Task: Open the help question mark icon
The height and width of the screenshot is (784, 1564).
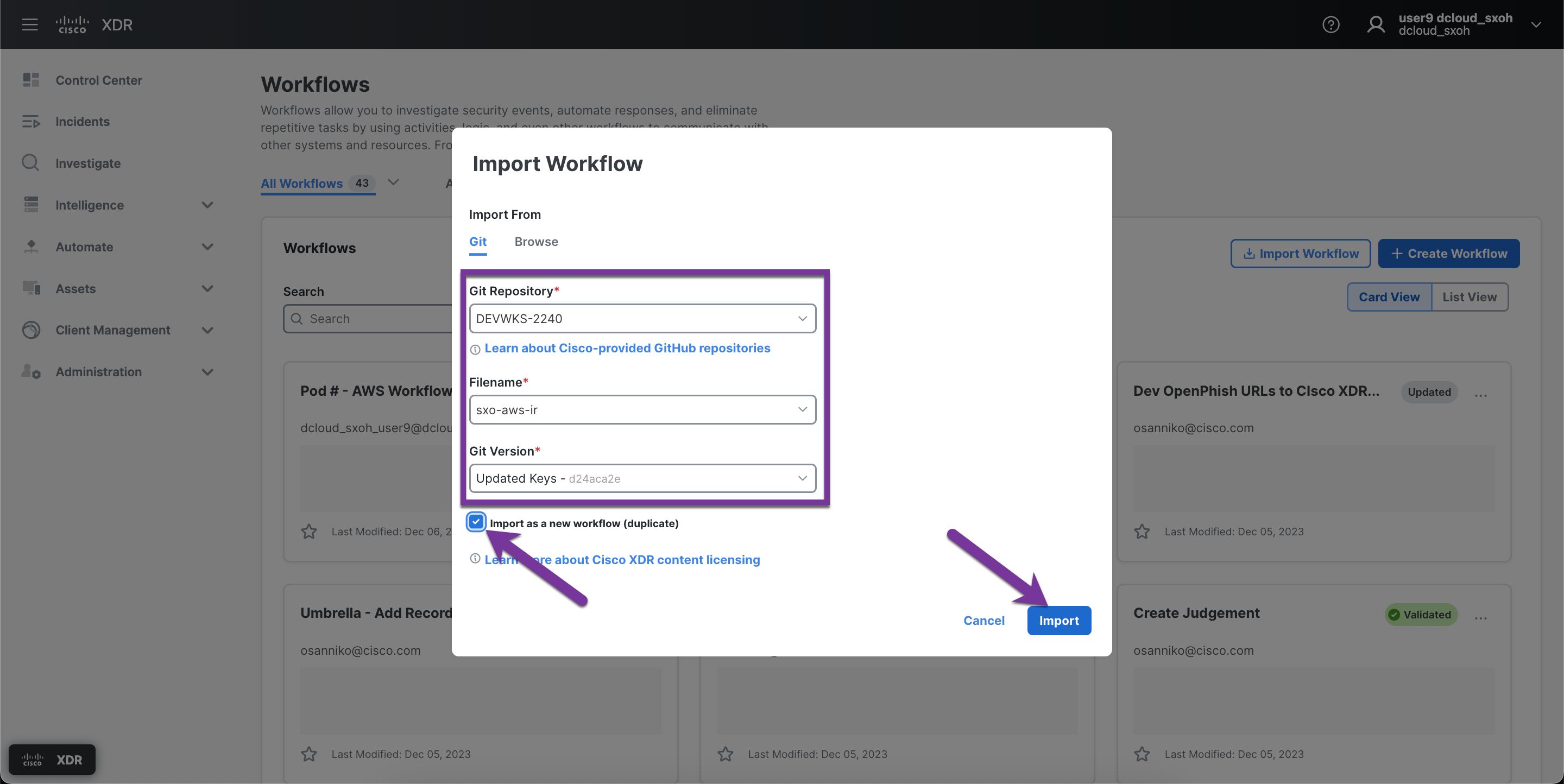Action: (x=1330, y=24)
